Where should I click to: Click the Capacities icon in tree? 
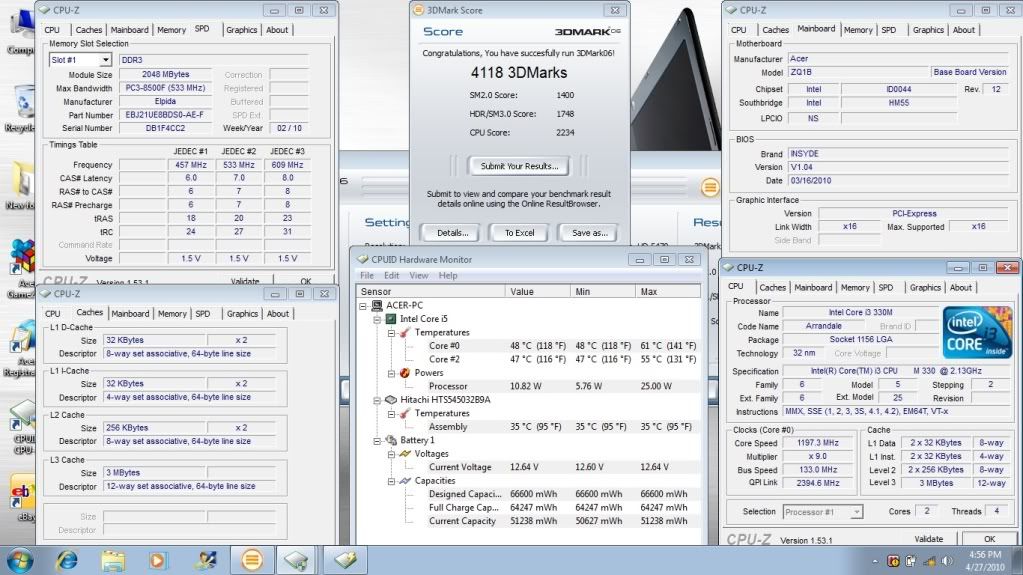tap(405, 480)
